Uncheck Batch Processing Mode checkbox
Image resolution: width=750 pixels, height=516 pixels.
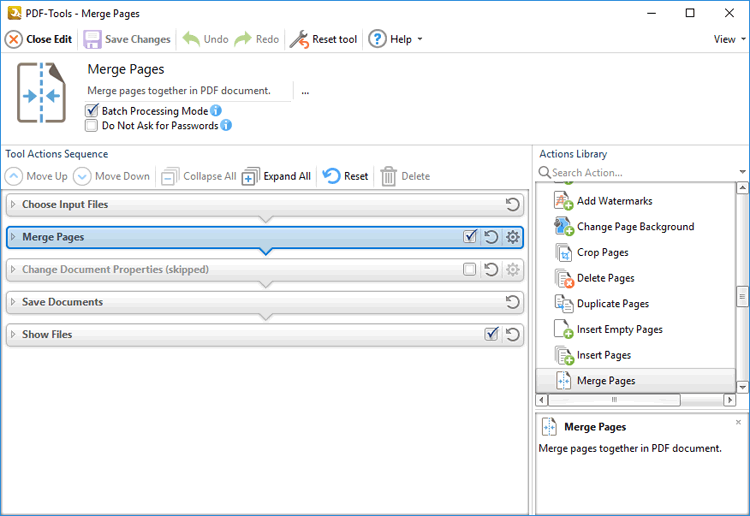click(93, 111)
